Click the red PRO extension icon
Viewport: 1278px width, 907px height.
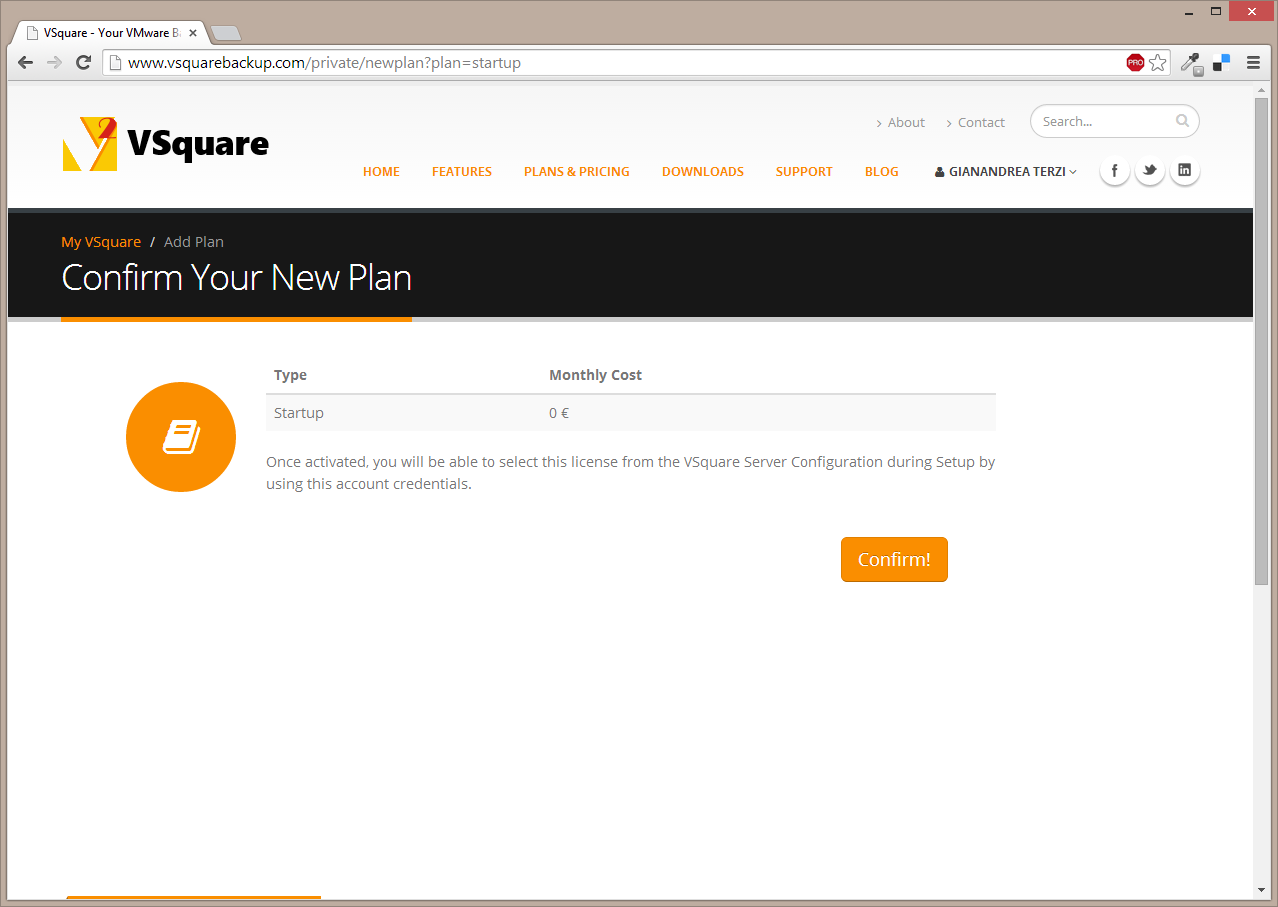[x=1135, y=63]
